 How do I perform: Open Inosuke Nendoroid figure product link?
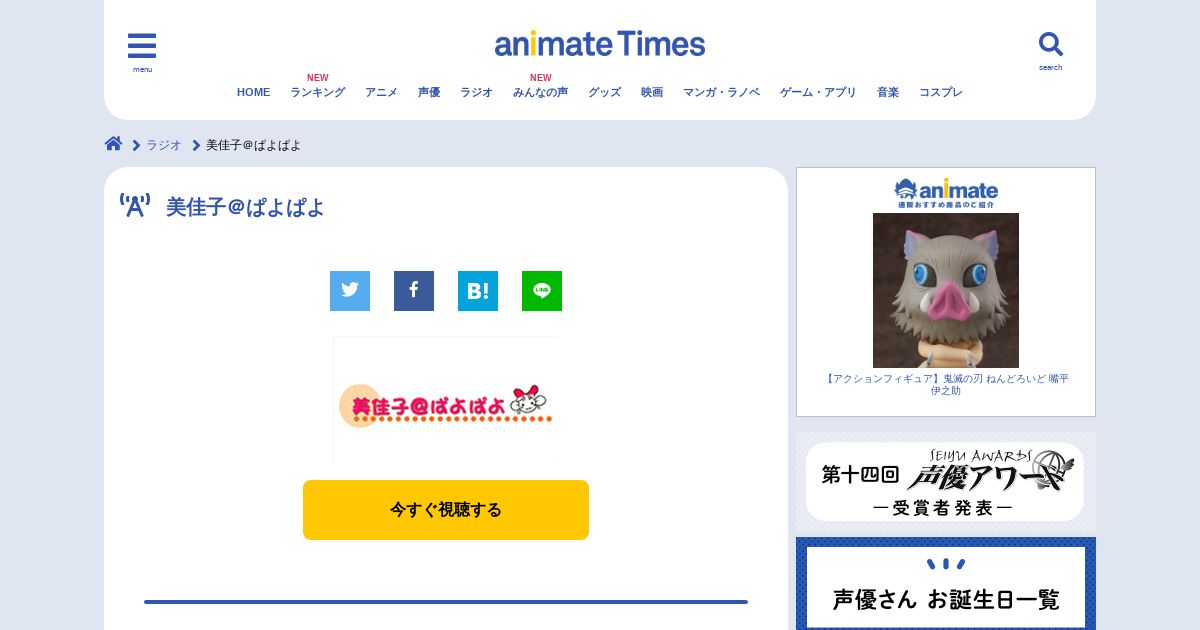click(x=946, y=385)
